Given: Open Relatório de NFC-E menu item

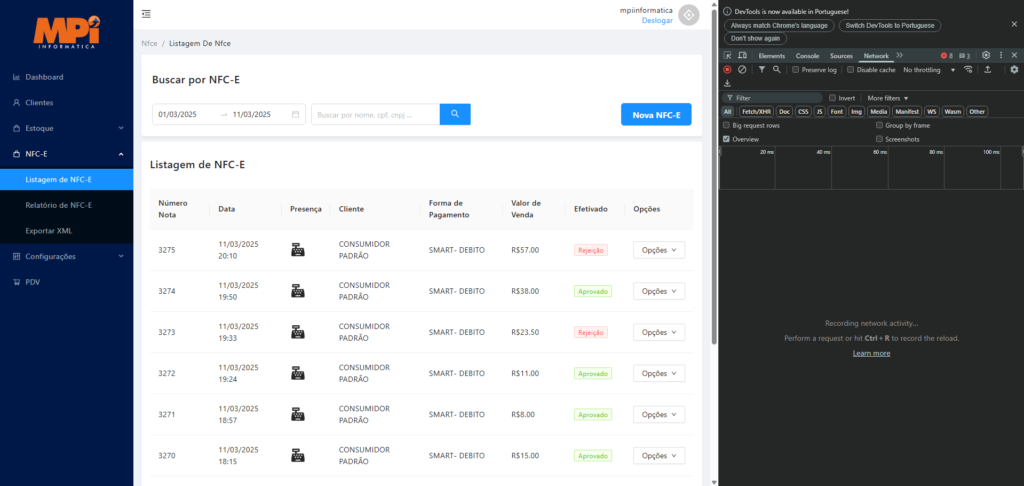Looking at the screenshot, I should tap(58, 205).
